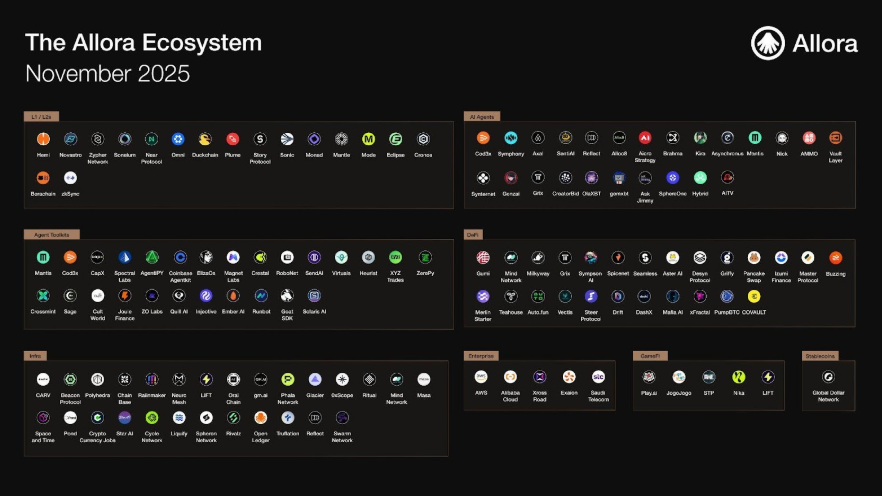Click the Polyhedra icon

pyautogui.click(x=98, y=380)
